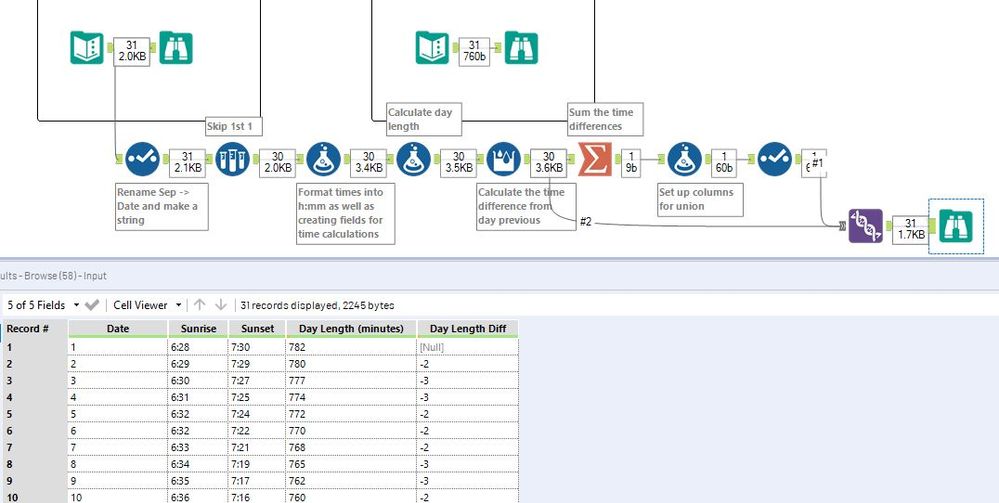Click the 30 3.4KB connection label
The height and width of the screenshot is (503, 999).
(368, 163)
